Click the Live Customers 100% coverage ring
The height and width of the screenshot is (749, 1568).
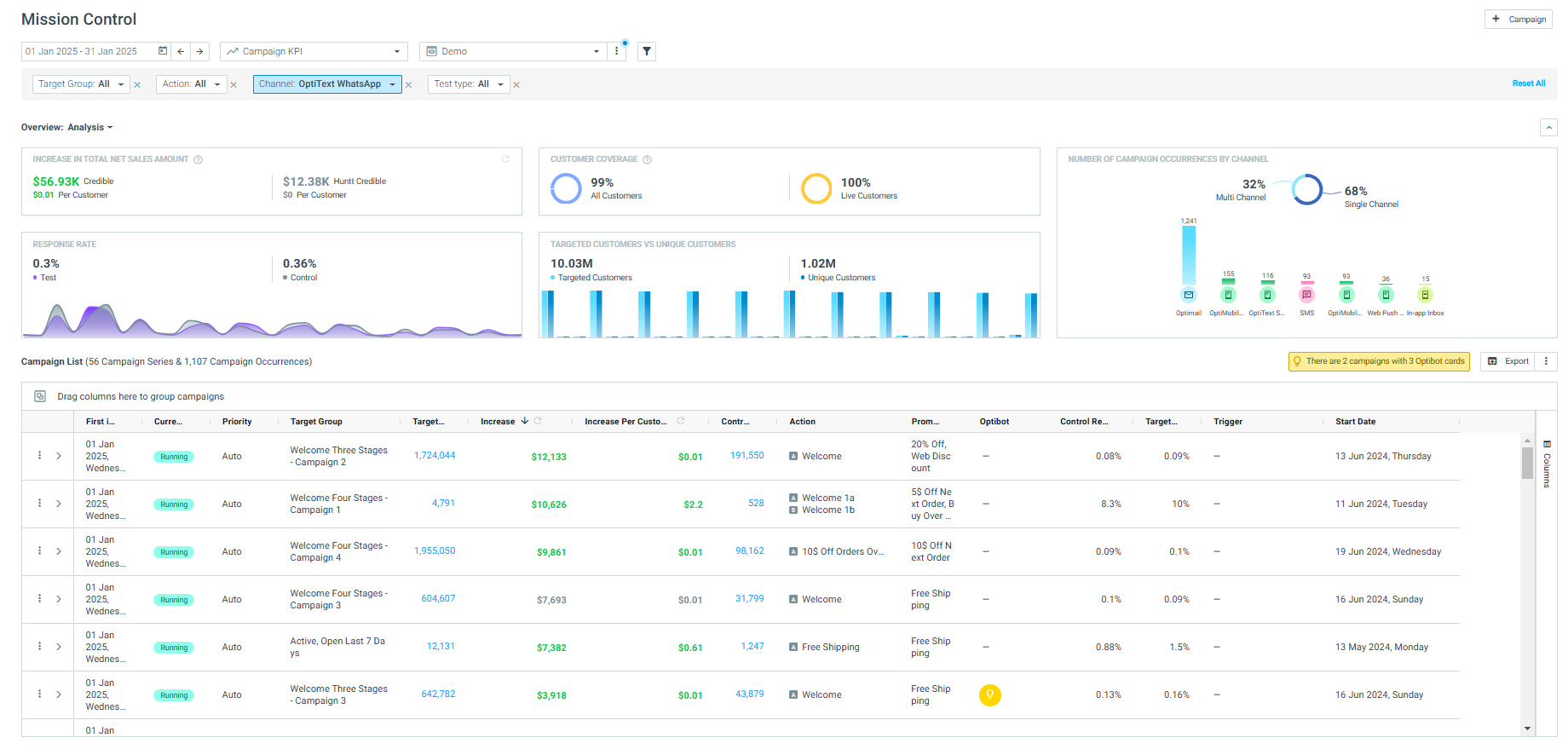pos(816,188)
